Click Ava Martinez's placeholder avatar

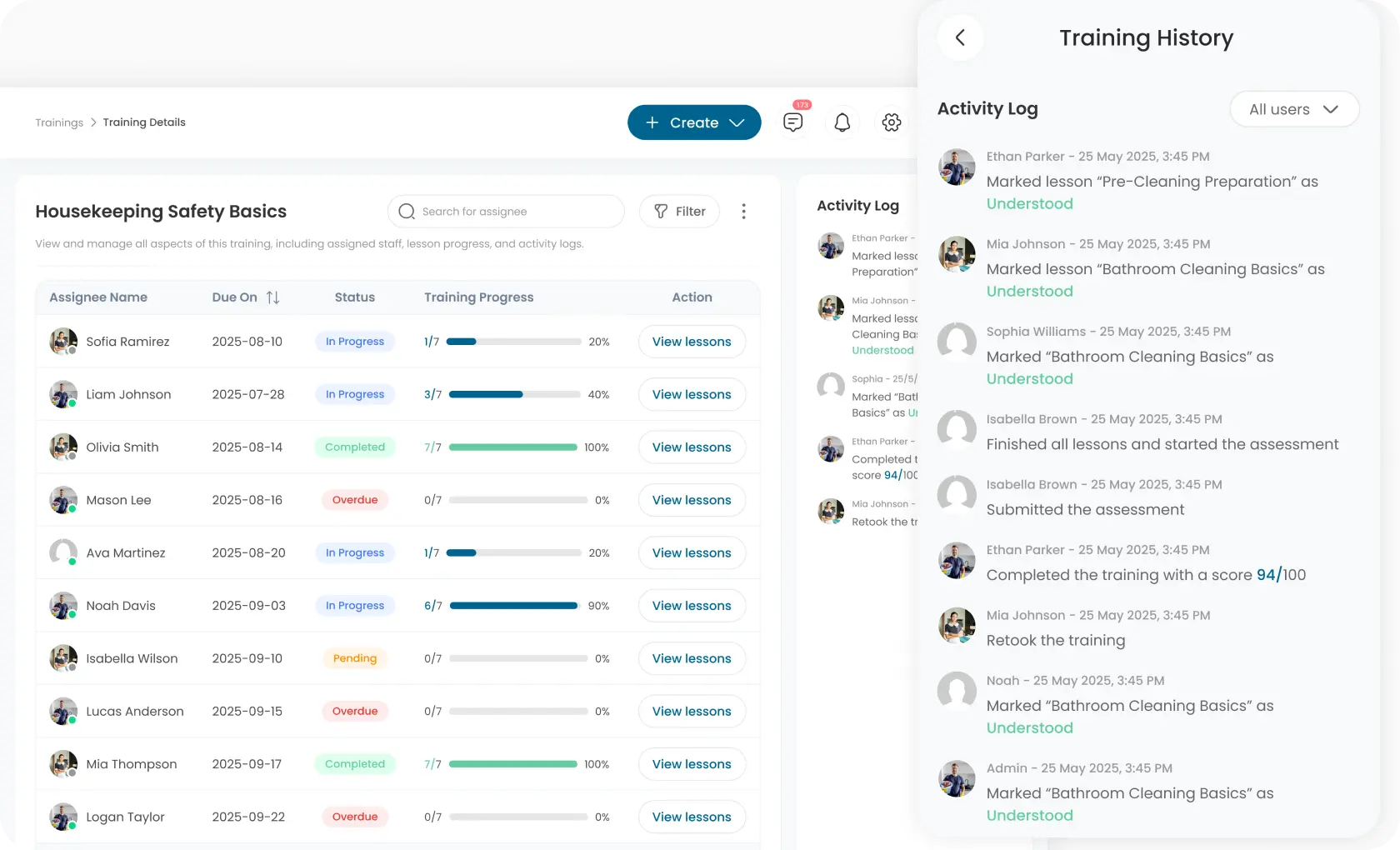(62, 552)
